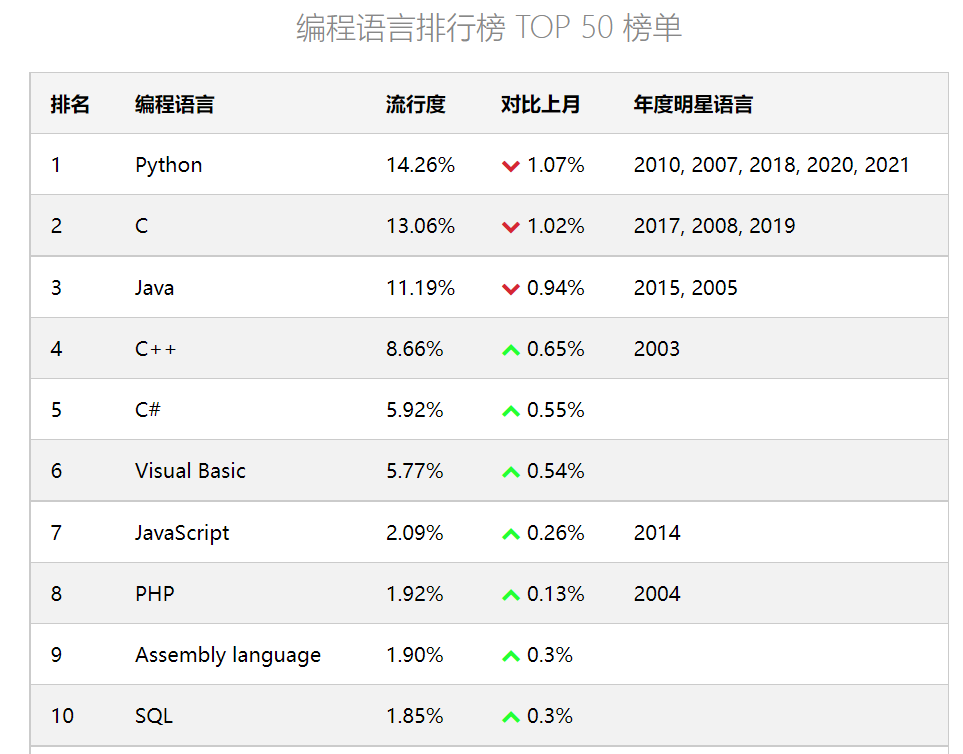Click star year 2003 in C++ row
The width and height of the screenshot is (963, 754).
click(657, 349)
